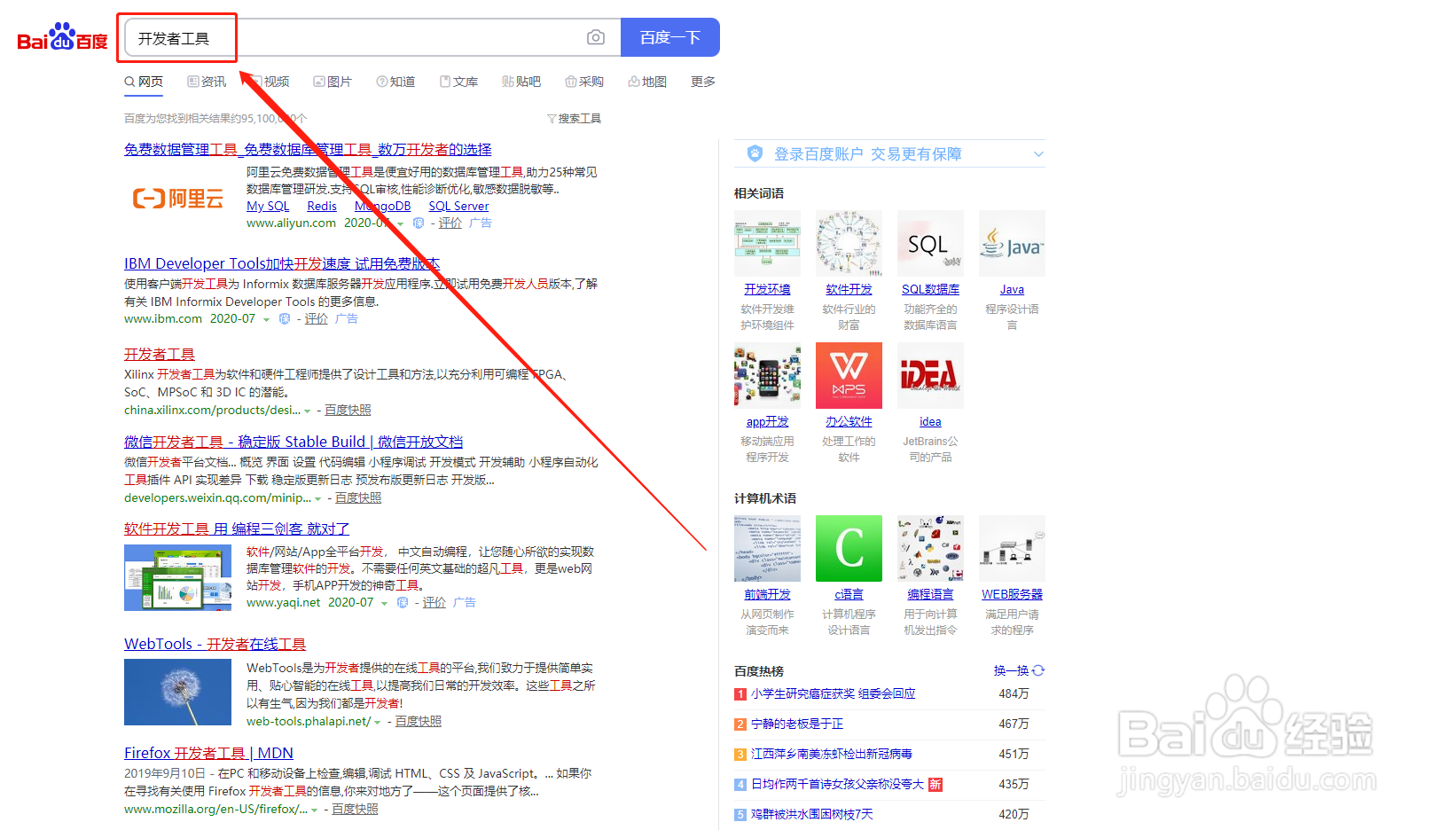Open the 更多 menu
The width and height of the screenshot is (1456, 830).
click(x=703, y=82)
